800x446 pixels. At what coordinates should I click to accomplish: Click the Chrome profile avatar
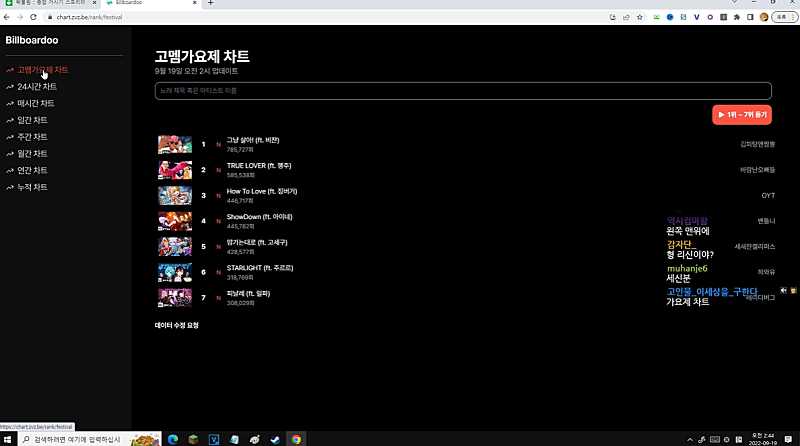764,17
